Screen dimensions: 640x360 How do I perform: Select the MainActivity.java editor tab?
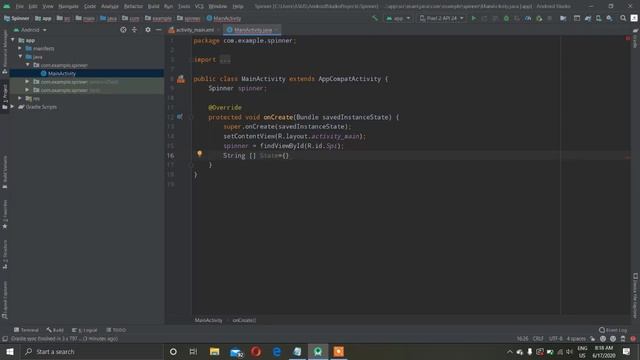click(253, 30)
